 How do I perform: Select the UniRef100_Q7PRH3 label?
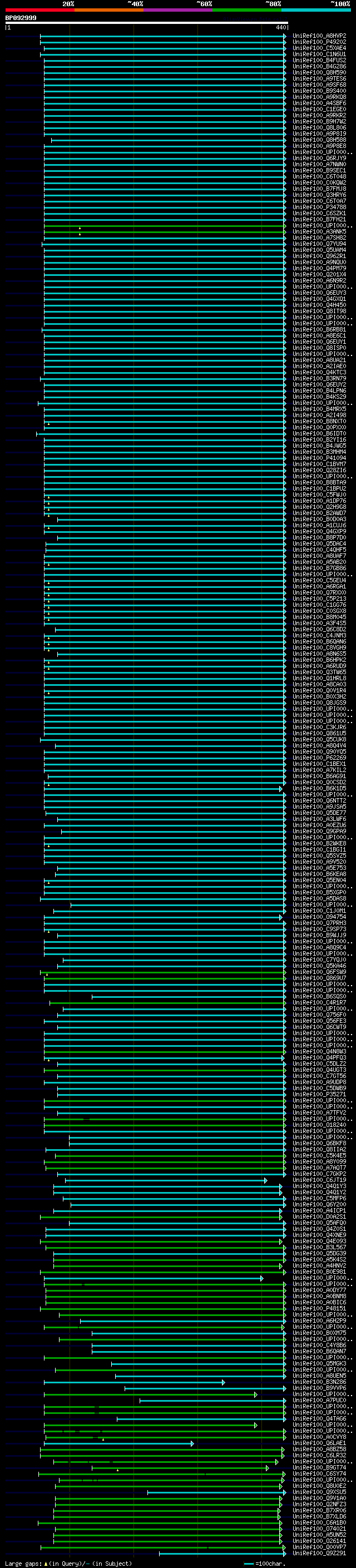point(319,923)
